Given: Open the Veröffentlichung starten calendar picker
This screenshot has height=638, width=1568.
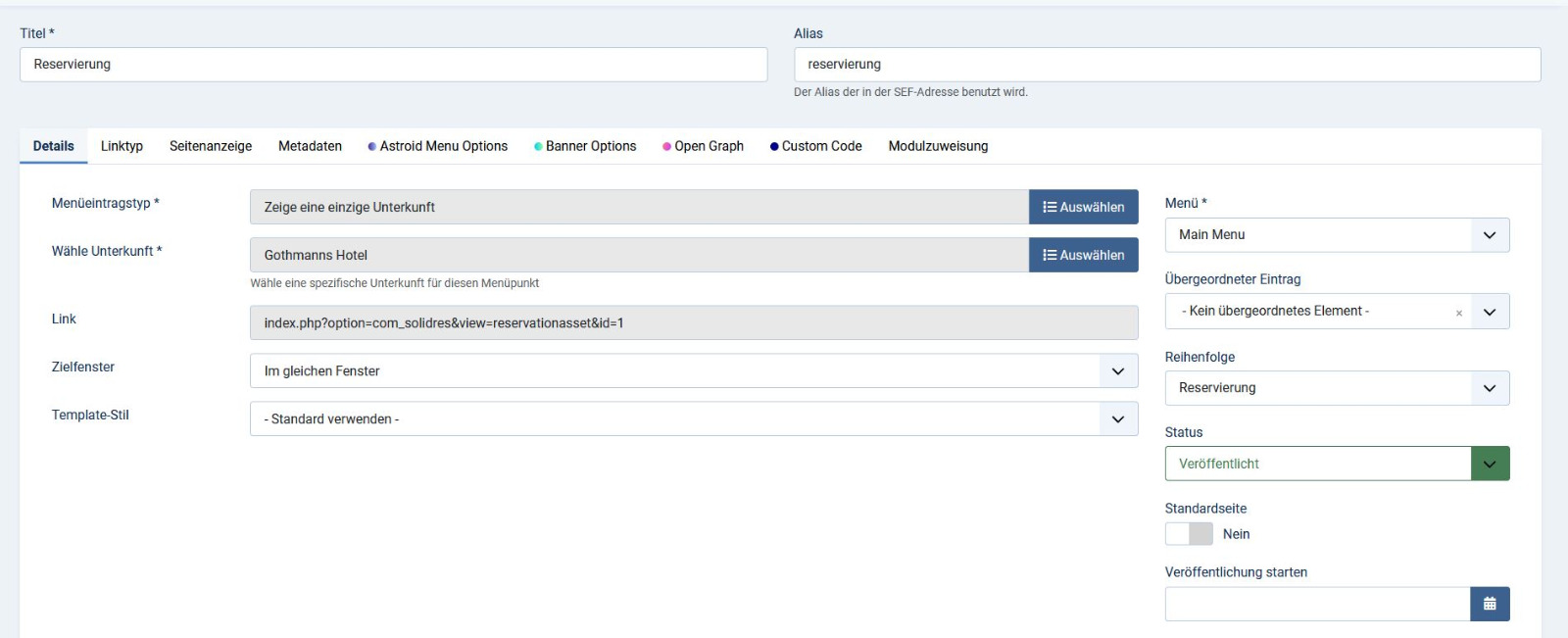Looking at the screenshot, I should tap(1489, 604).
